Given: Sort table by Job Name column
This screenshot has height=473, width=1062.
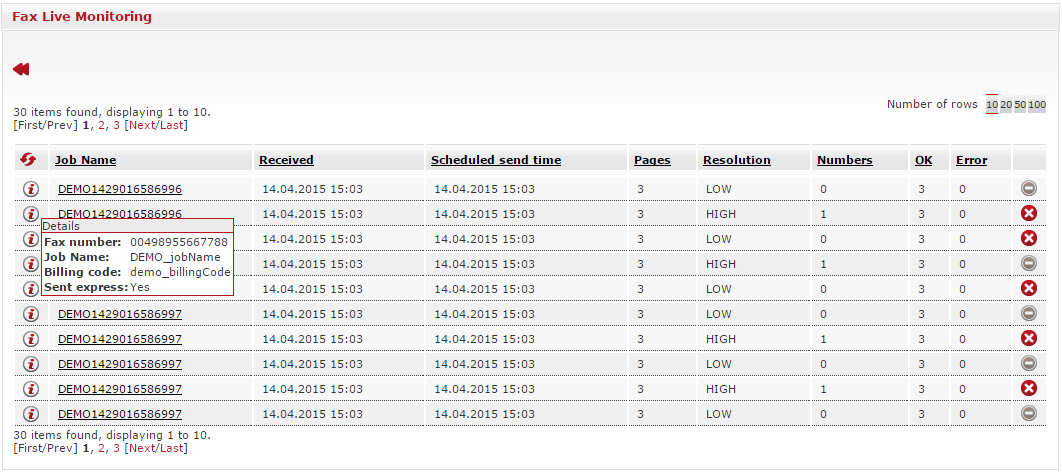Looking at the screenshot, I should (85, 161).
